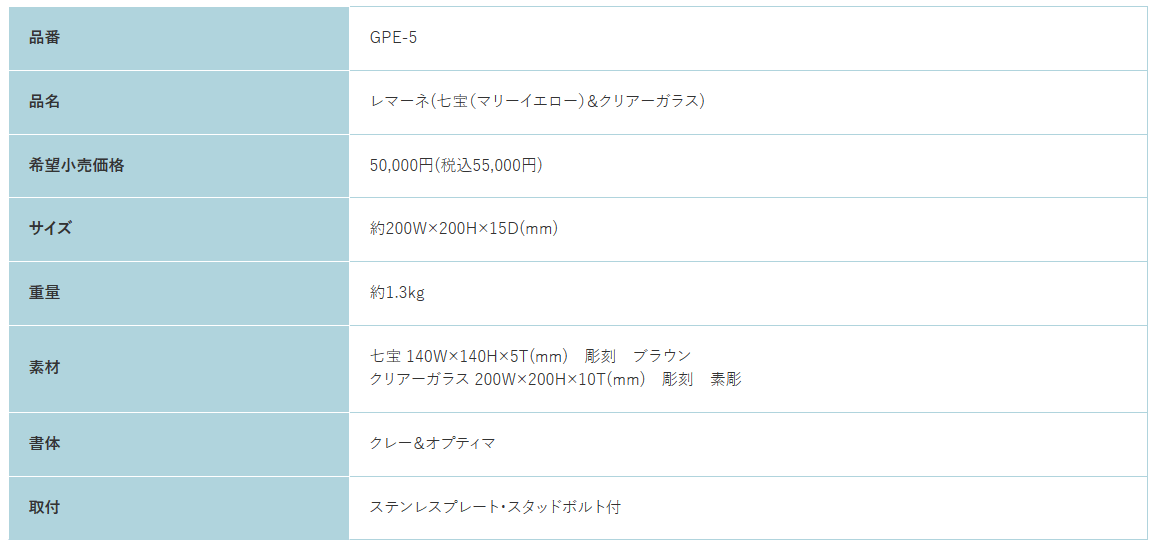Click the 素彫 engraving text in material row
The image size is (1159, 544).
tap(726, 380)
